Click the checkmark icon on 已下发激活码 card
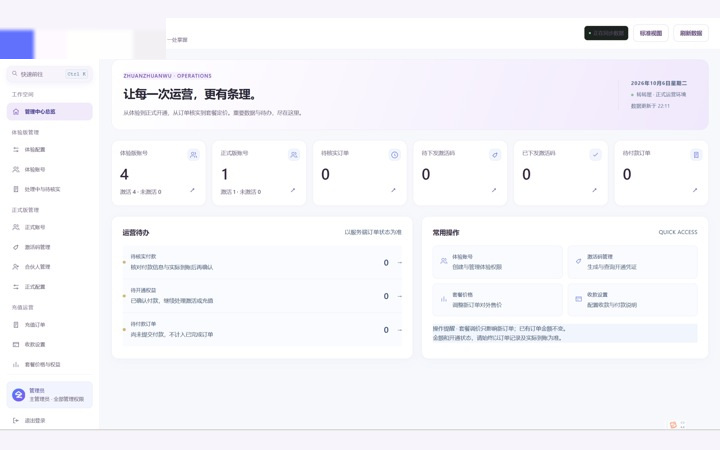 (x=596, y=155)
